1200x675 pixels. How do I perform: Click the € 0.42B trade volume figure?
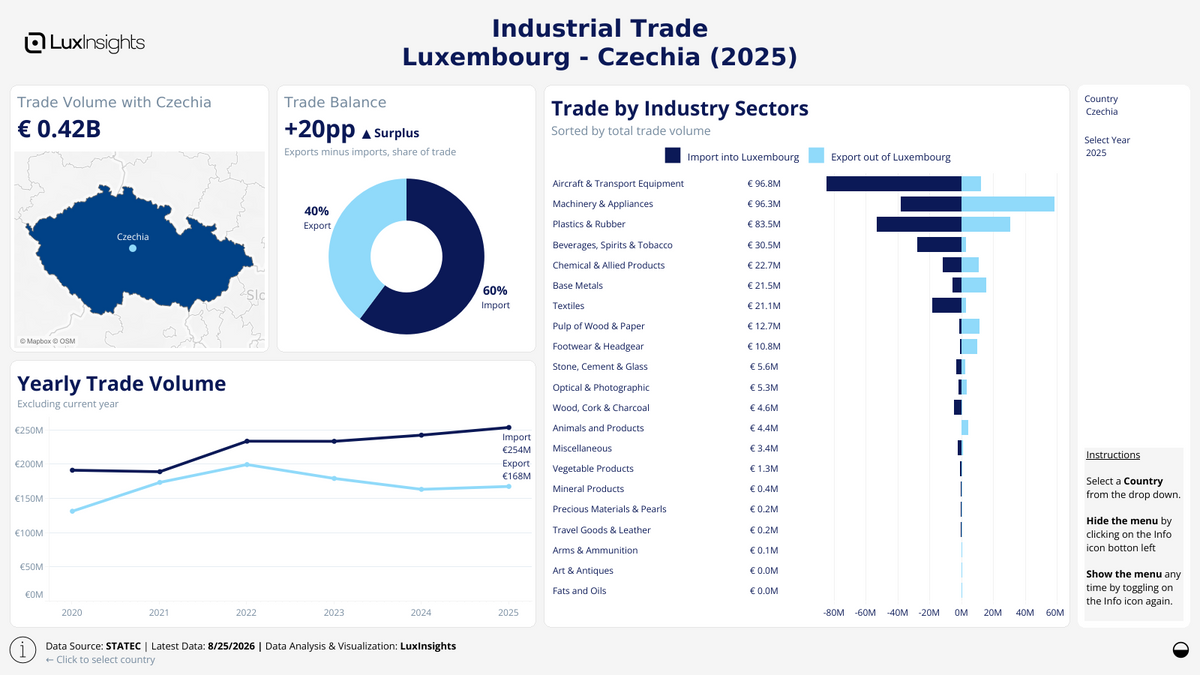point(59,129)
